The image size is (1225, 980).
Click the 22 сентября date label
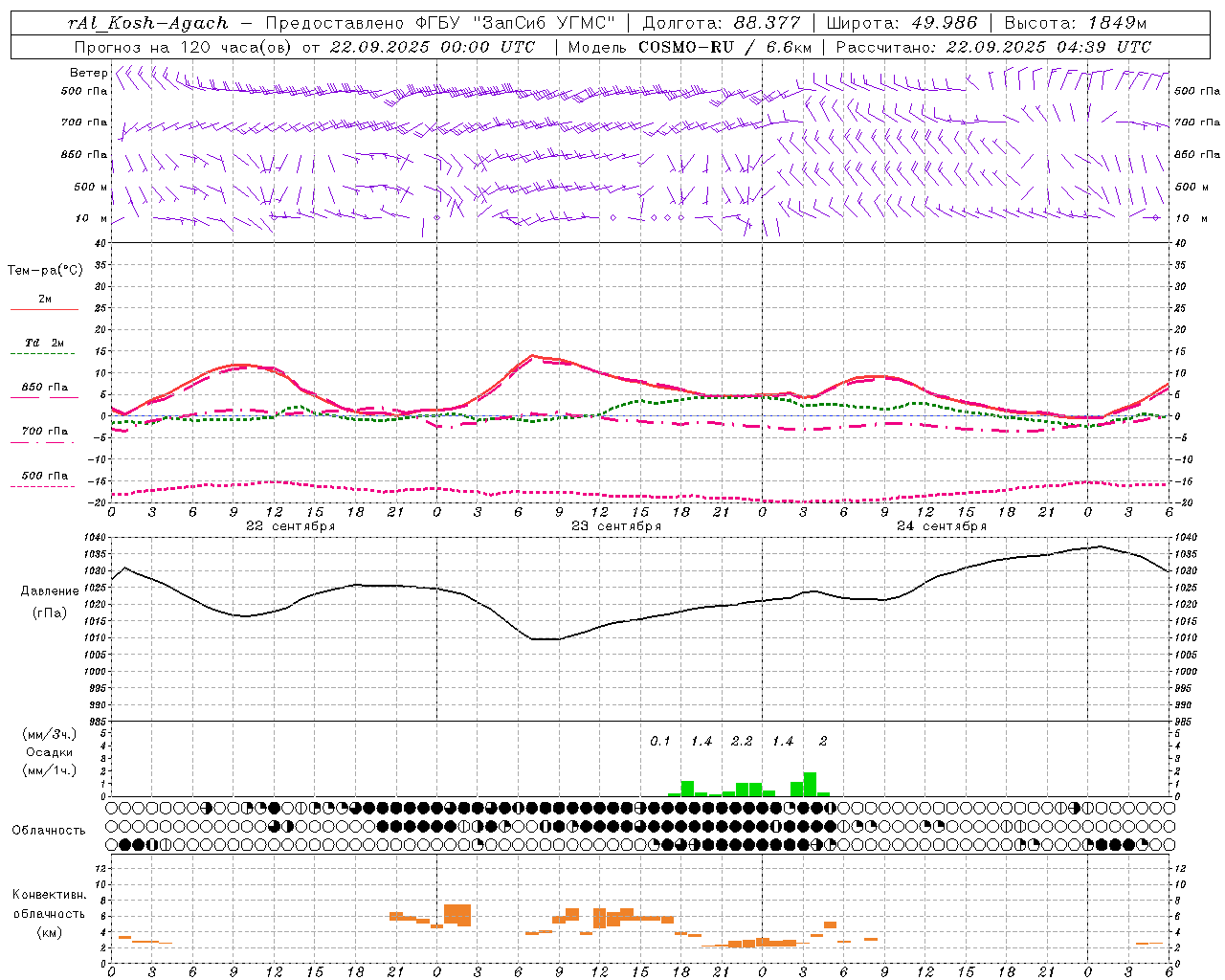(x=290, y=526)
